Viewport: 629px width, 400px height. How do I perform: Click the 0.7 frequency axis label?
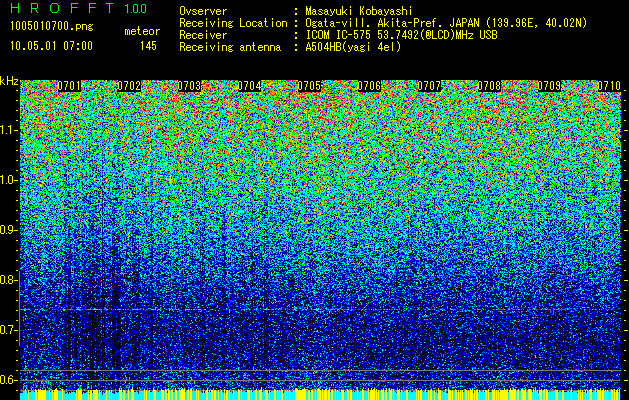click(x=8, y=330)
